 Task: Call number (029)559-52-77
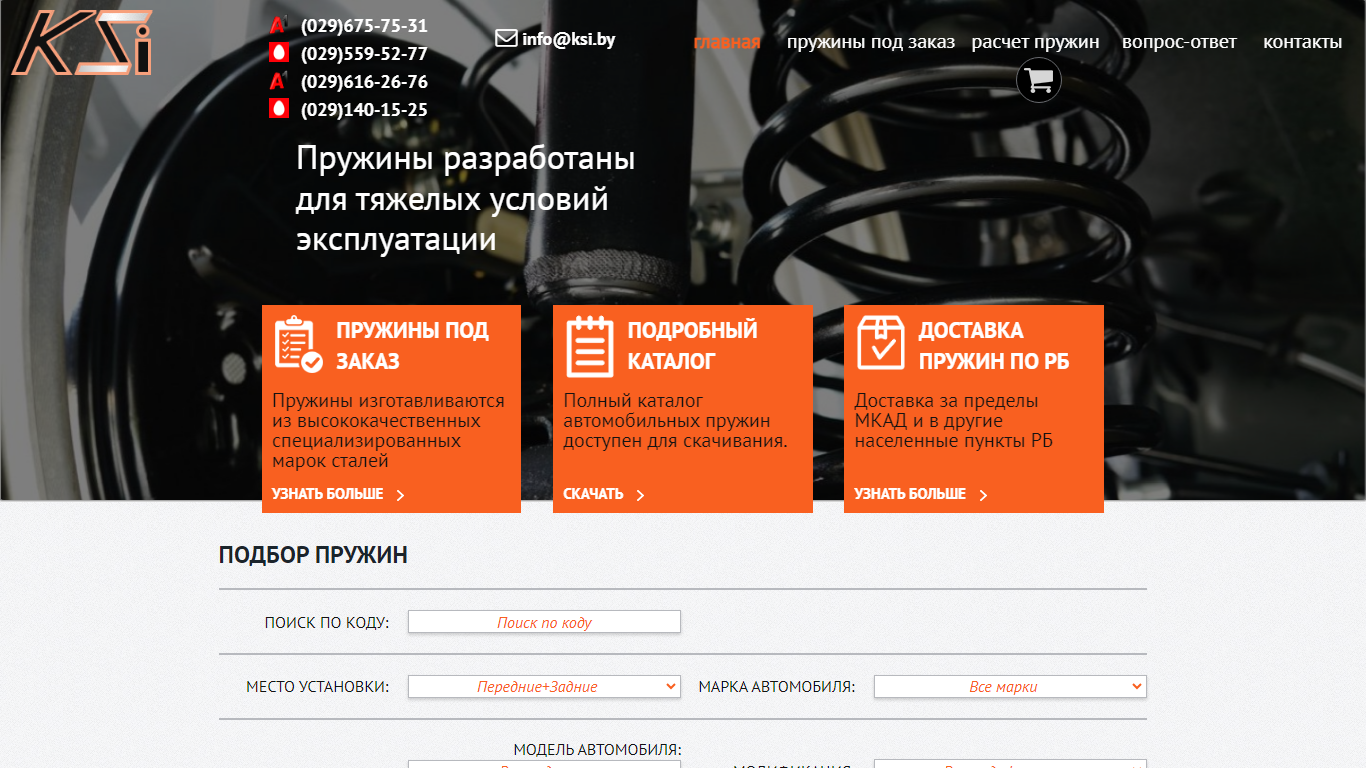pos(364,54)
